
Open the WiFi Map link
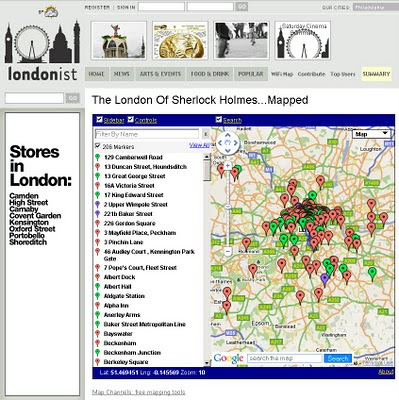point(282,74)
